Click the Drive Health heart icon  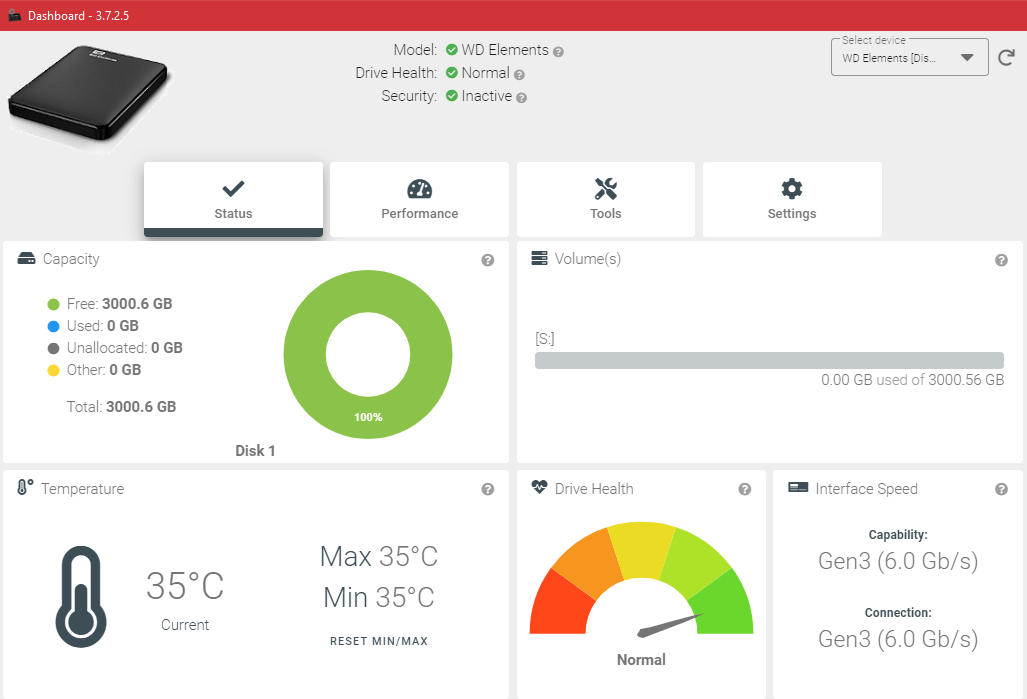(x=539, y=487)
